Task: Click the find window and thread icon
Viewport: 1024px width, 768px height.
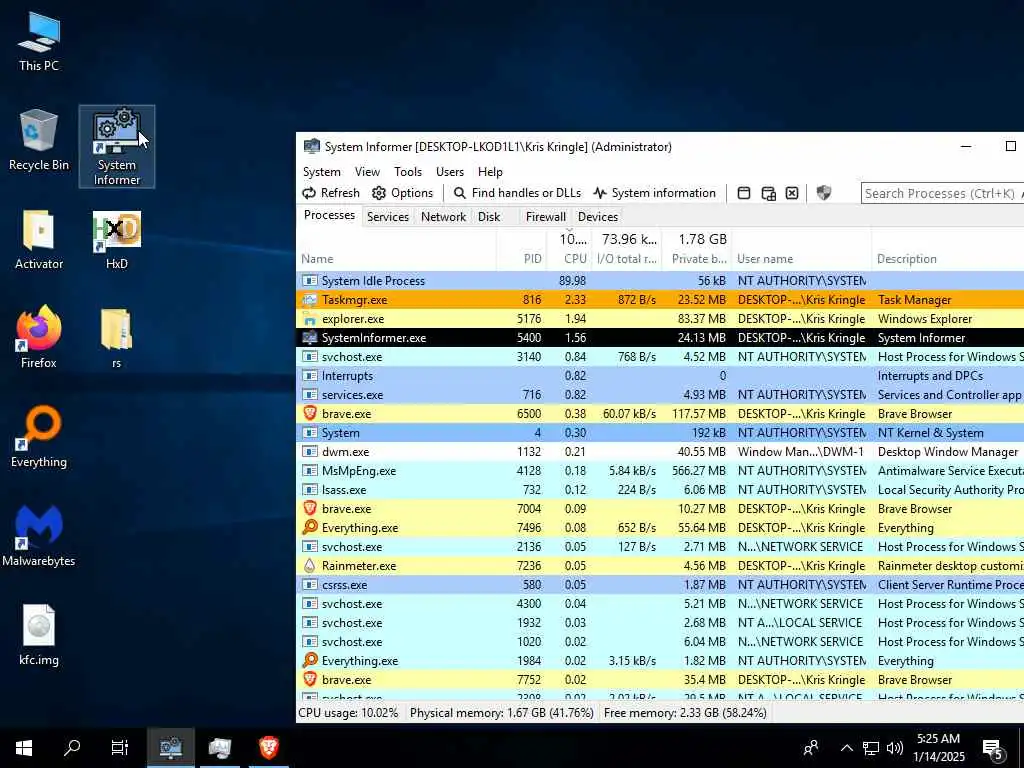Action: [x=769, y=193]
